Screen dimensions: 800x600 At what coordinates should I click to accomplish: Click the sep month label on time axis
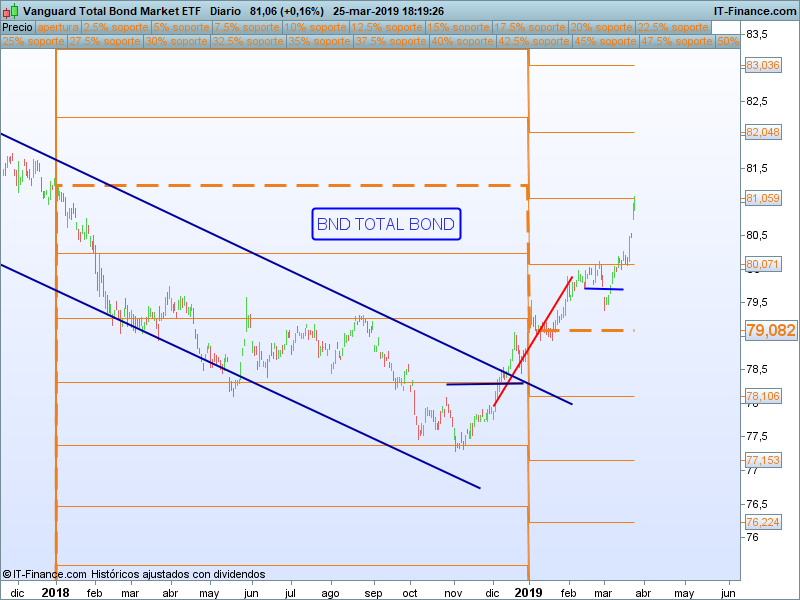(373, 593)
